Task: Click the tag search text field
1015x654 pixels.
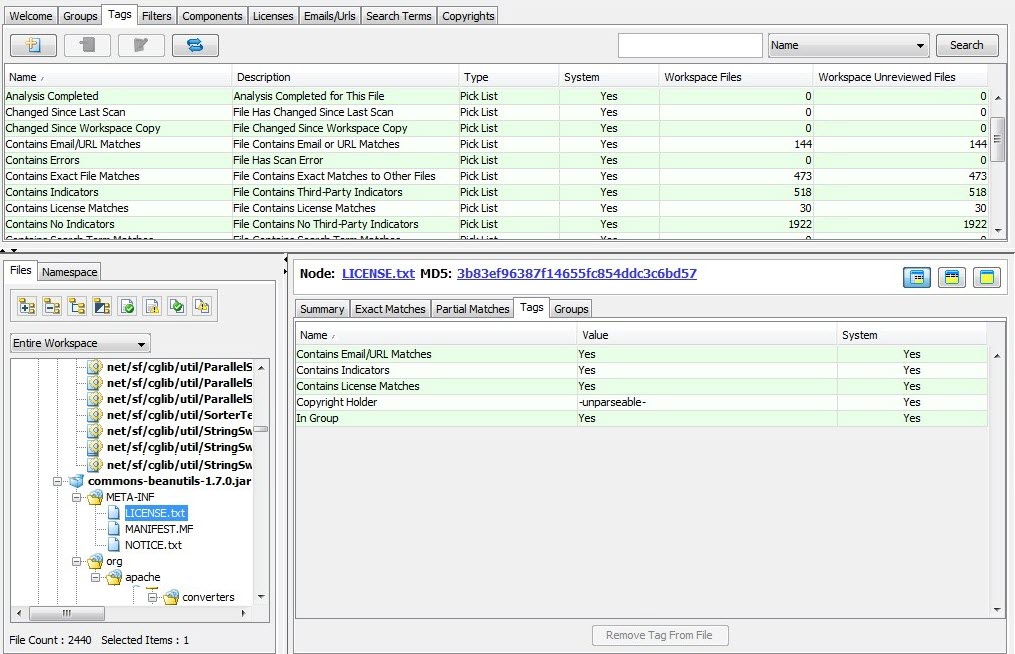Action: (690, 45)
